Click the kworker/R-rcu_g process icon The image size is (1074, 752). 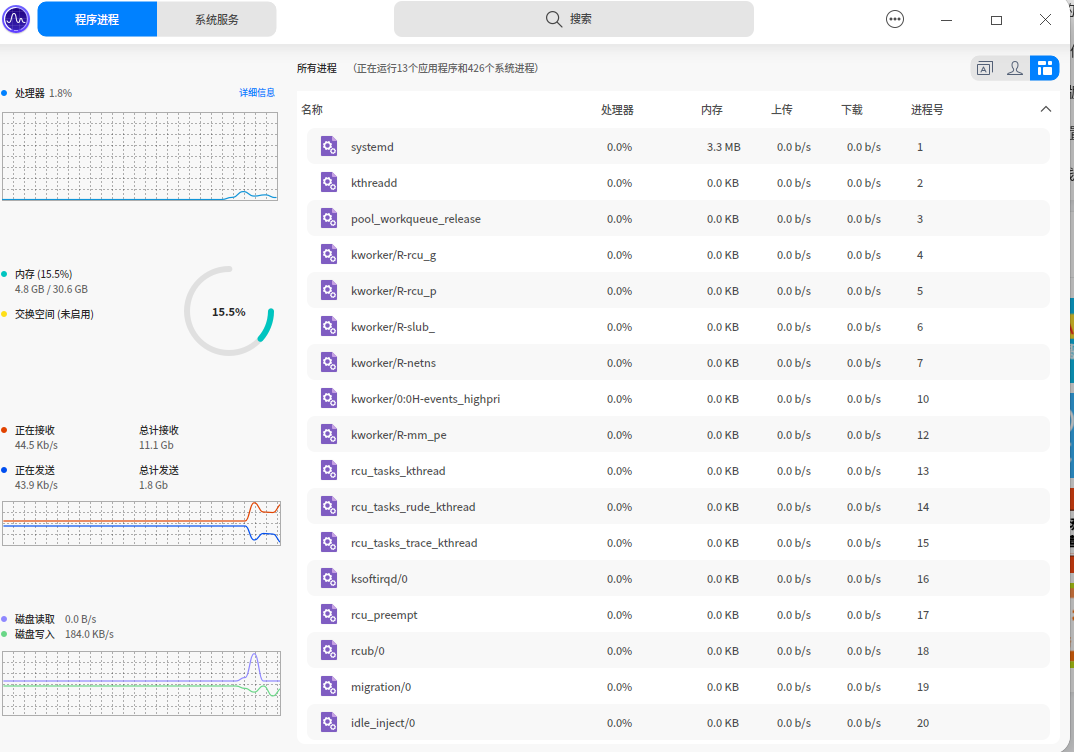pos(329,255)
